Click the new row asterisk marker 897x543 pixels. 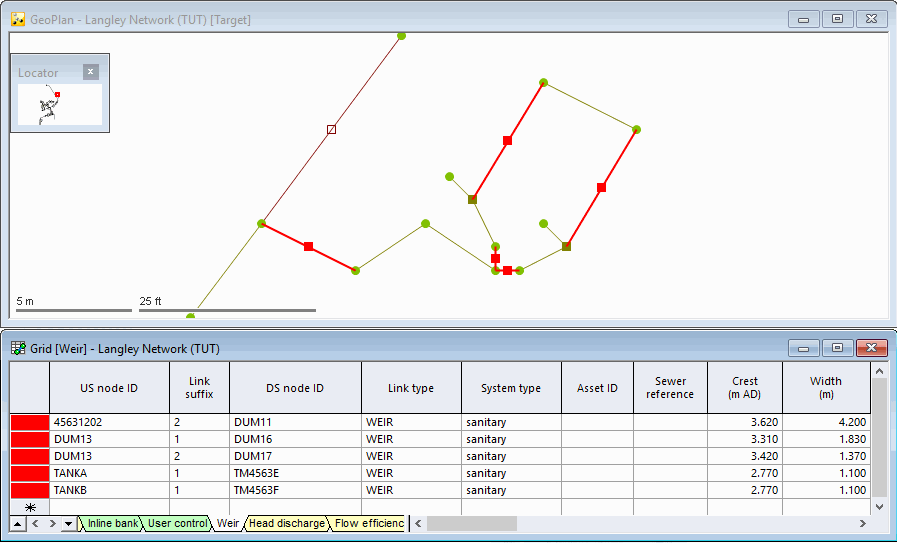click(30, 507)
